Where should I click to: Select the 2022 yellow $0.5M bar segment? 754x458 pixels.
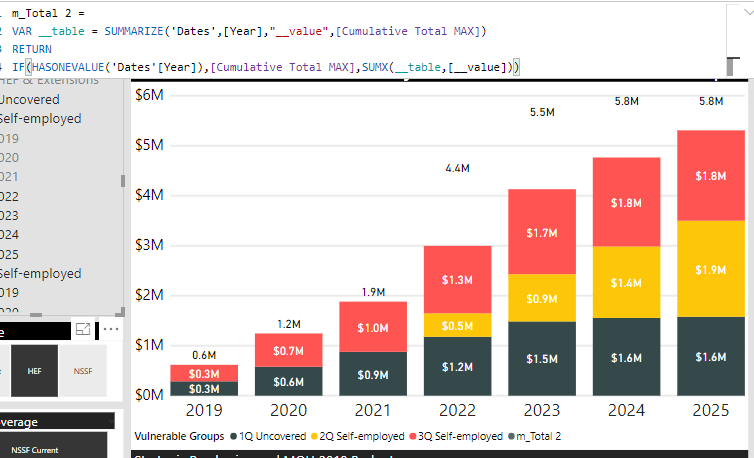[457, 325]
